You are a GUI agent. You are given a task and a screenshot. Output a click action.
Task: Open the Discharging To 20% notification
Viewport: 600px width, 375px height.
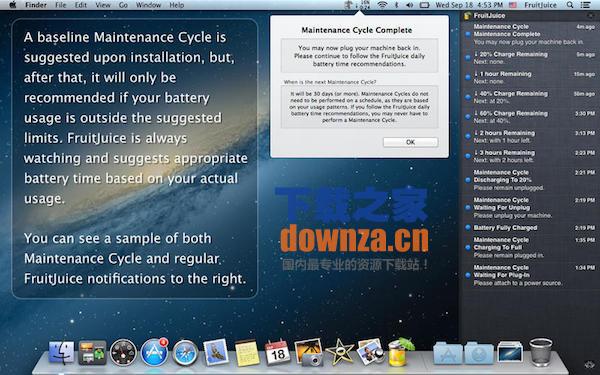[x=530, y=180]
